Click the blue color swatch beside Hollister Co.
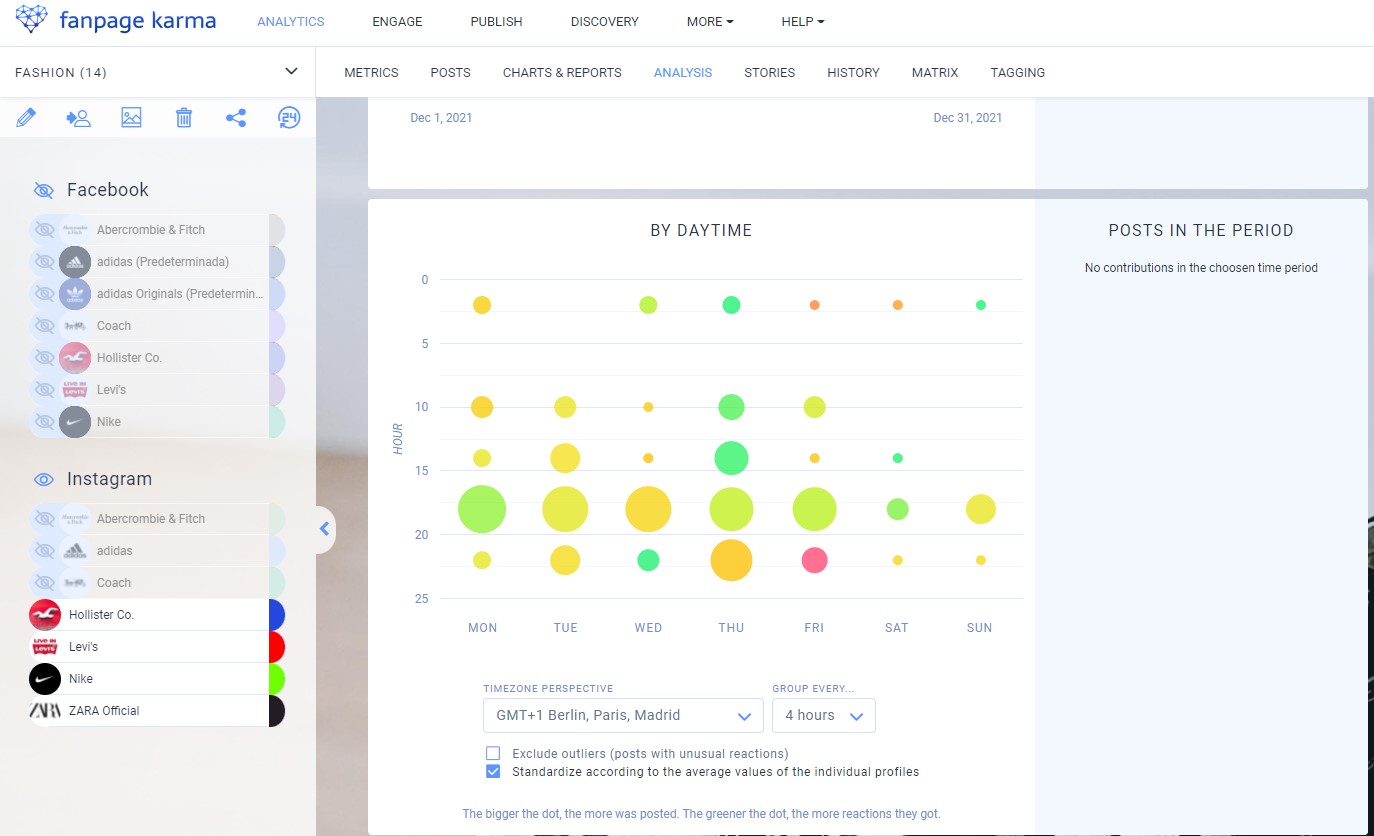This screenshot has height=836, width=1374. pos(277,615)
